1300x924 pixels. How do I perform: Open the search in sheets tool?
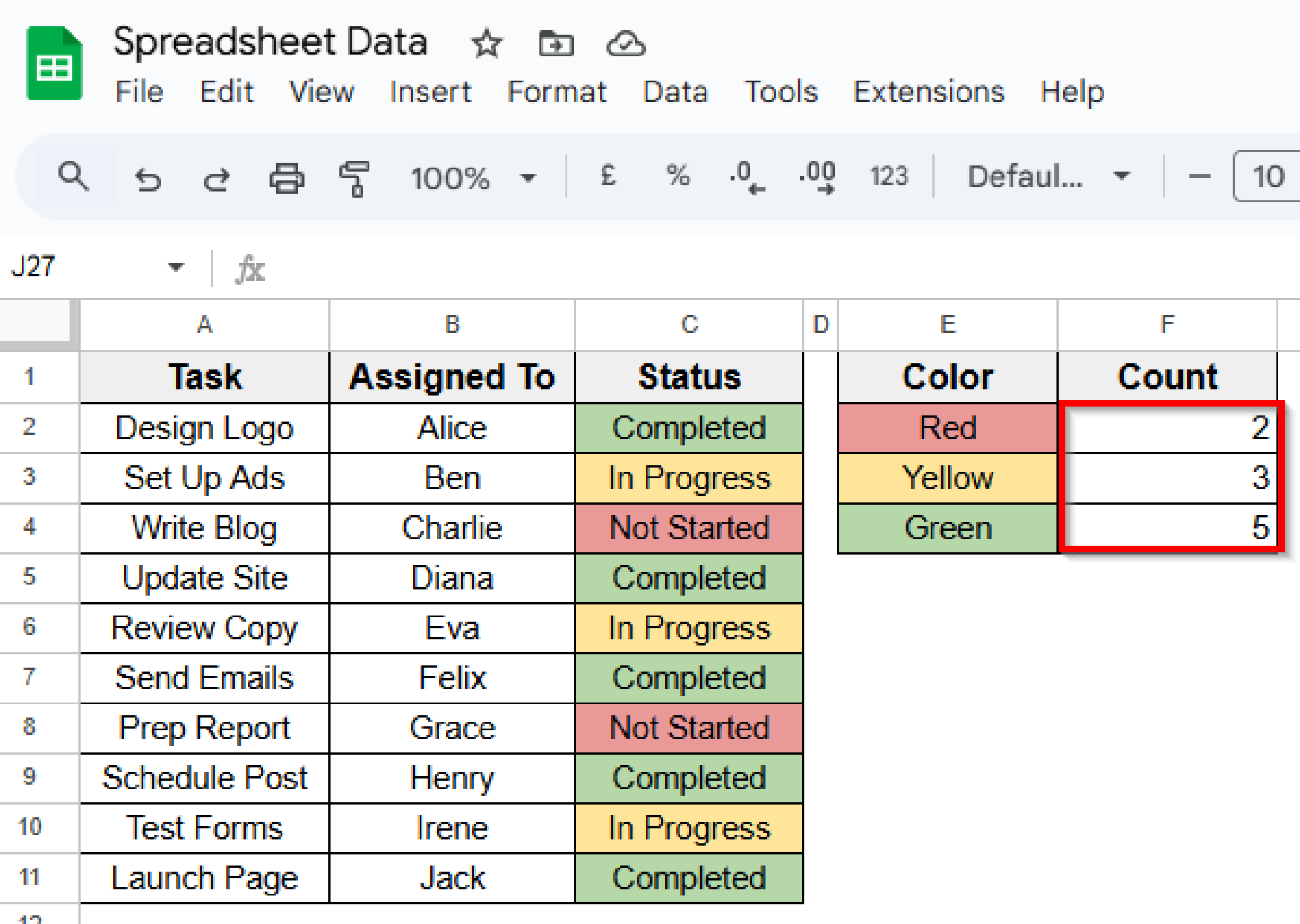click(x=73, y=178)
